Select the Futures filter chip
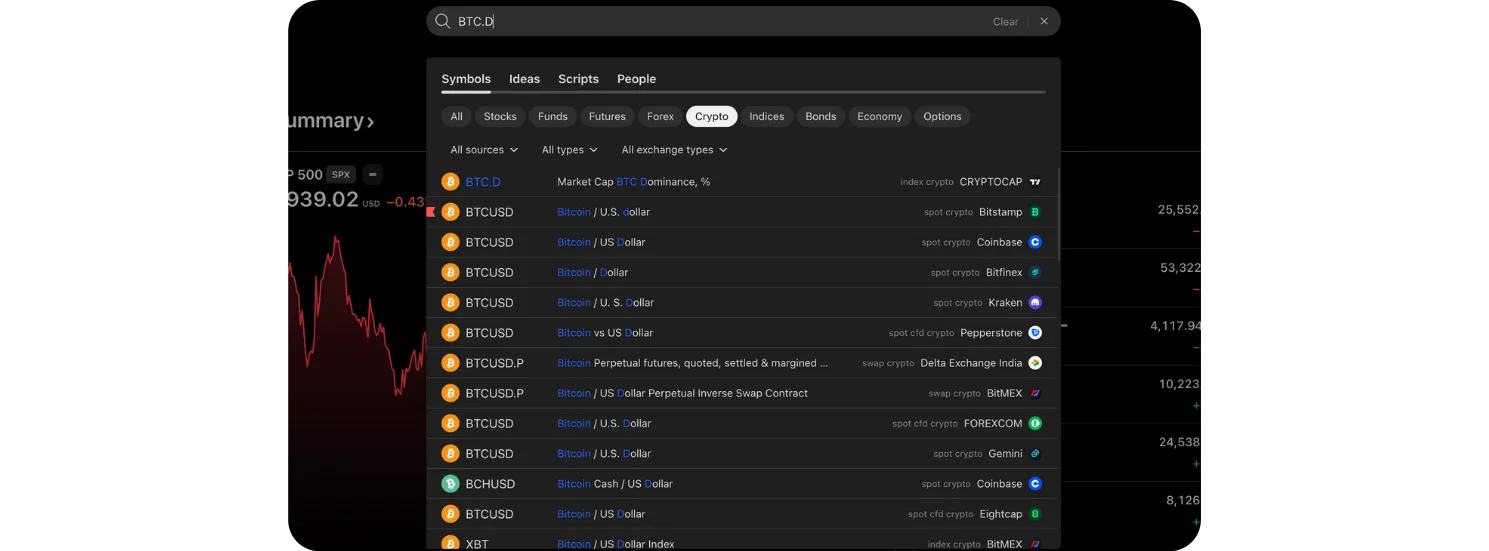The width and height of the screenshot is (1489, 551). 607,117
